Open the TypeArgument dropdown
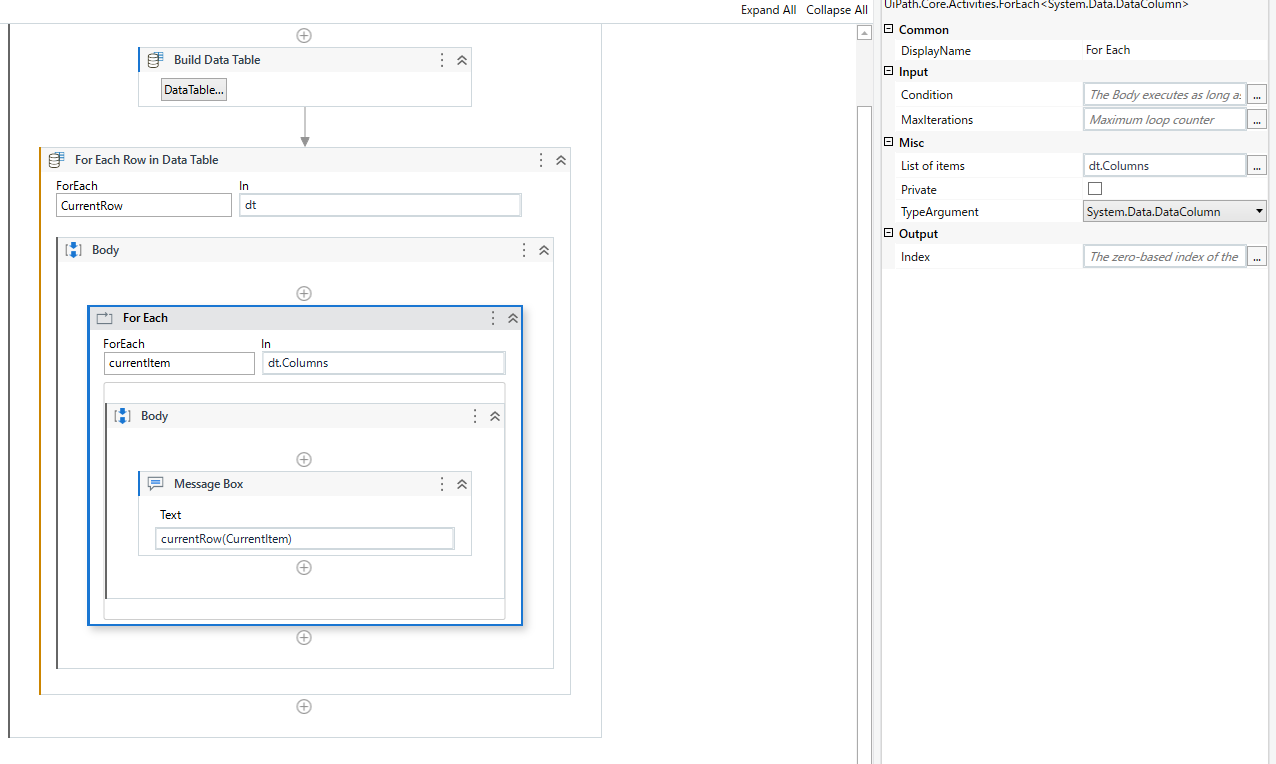The image size is (1276, 764). click(x=1259, y=212)
